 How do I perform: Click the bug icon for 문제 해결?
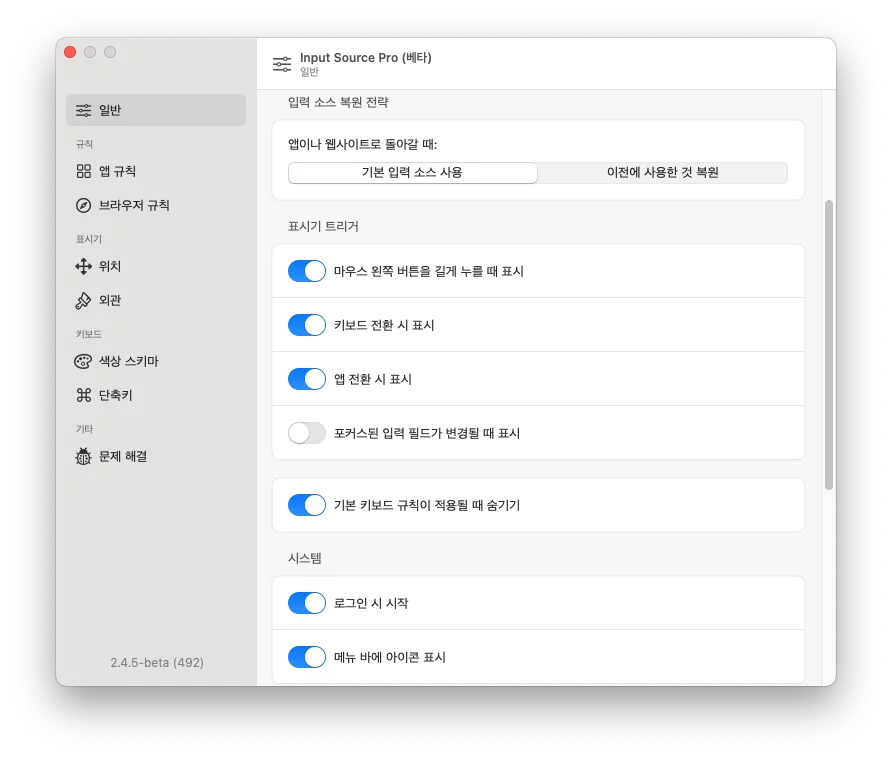pos(83,456)
